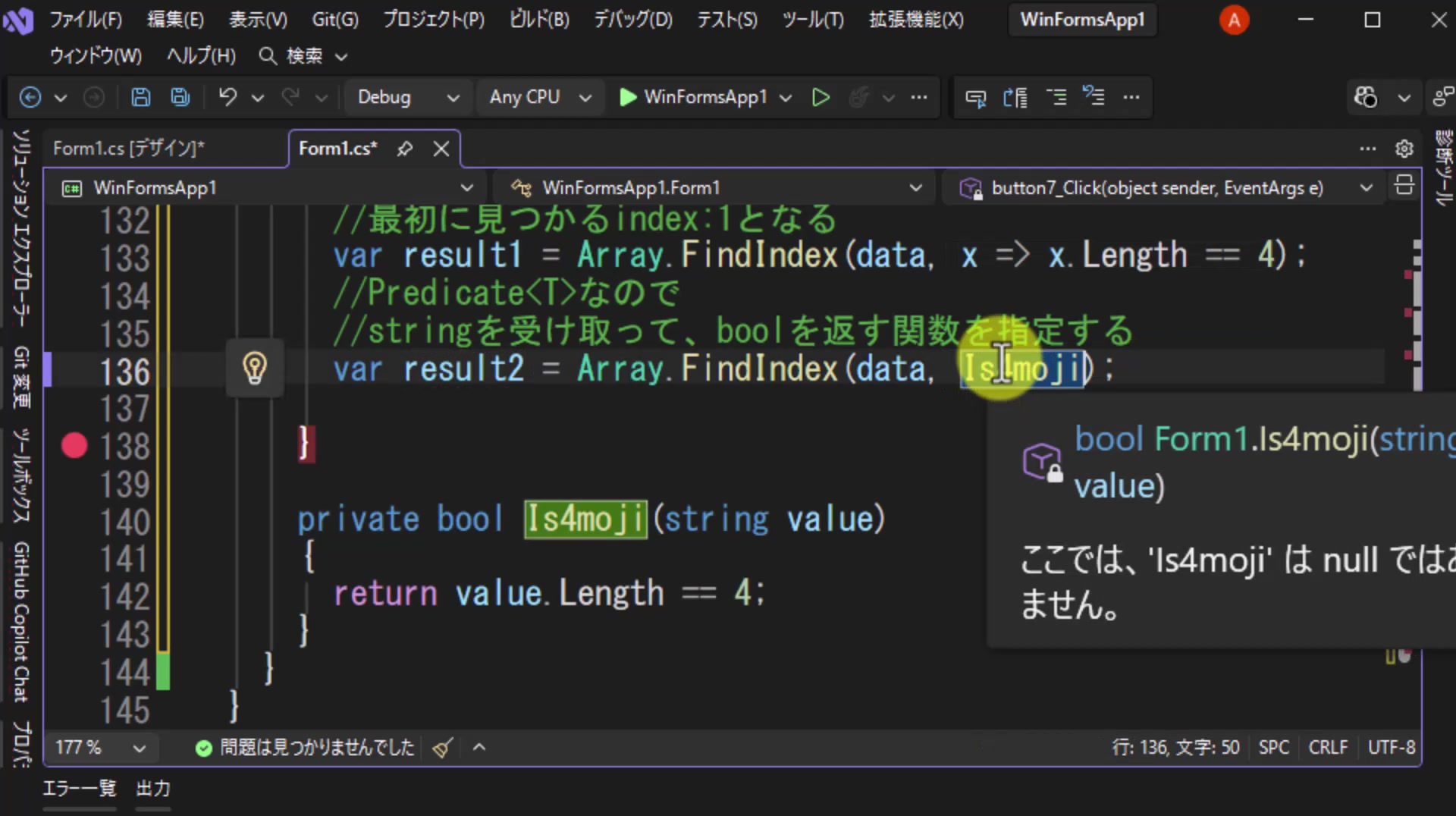
Task: Click the Is4moji method name on line 140
Action: tap(585, 519)
